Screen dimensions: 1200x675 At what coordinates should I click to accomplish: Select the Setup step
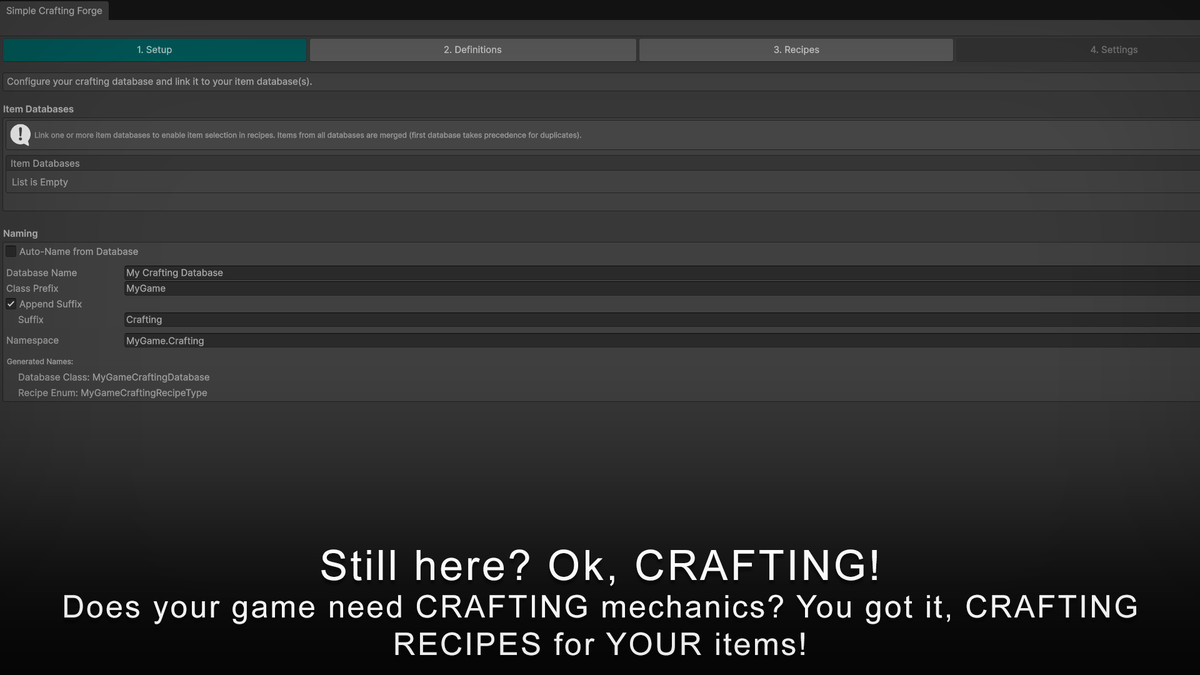point(155,49)
